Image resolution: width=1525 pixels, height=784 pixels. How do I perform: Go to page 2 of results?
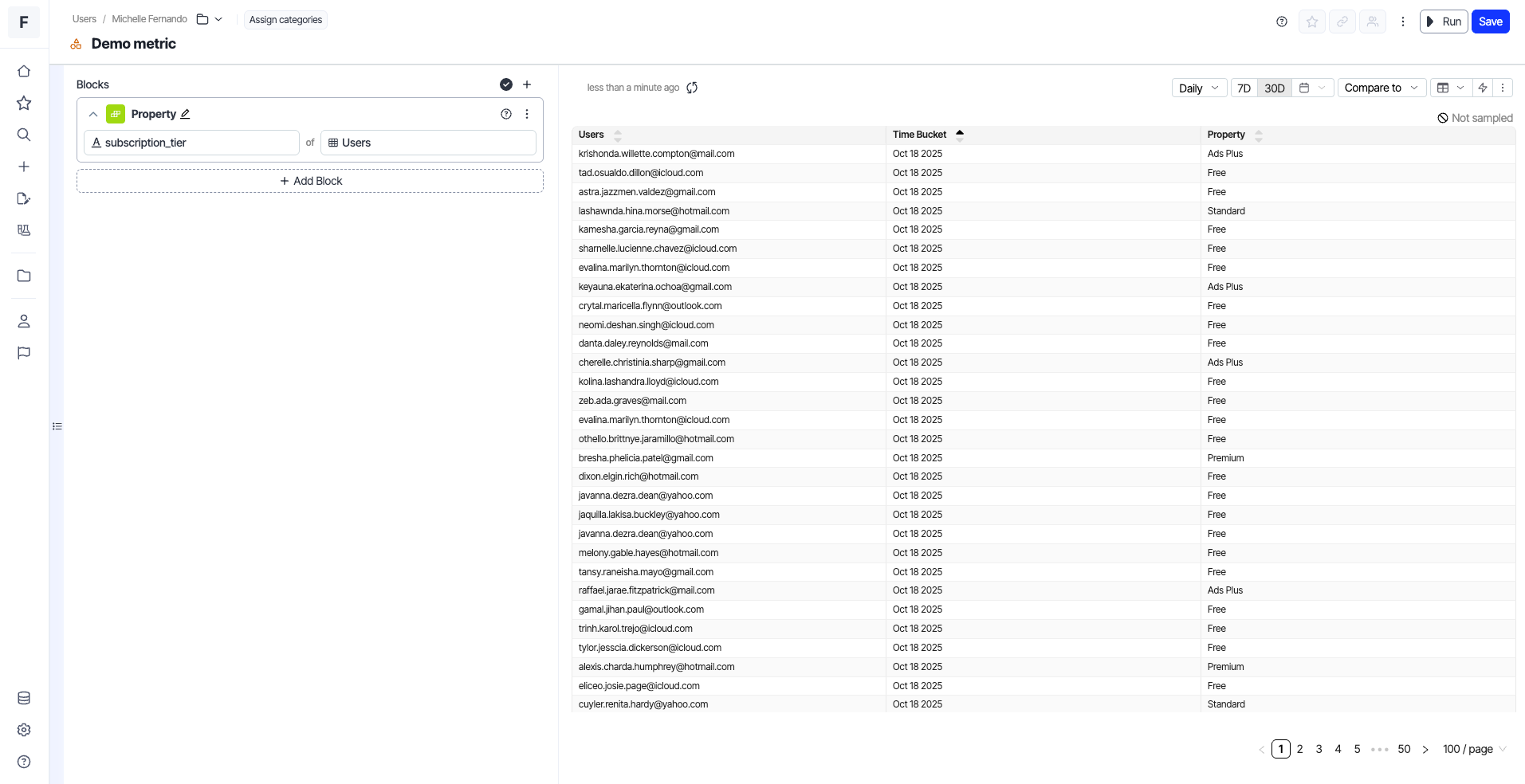tap(1299, 749)
